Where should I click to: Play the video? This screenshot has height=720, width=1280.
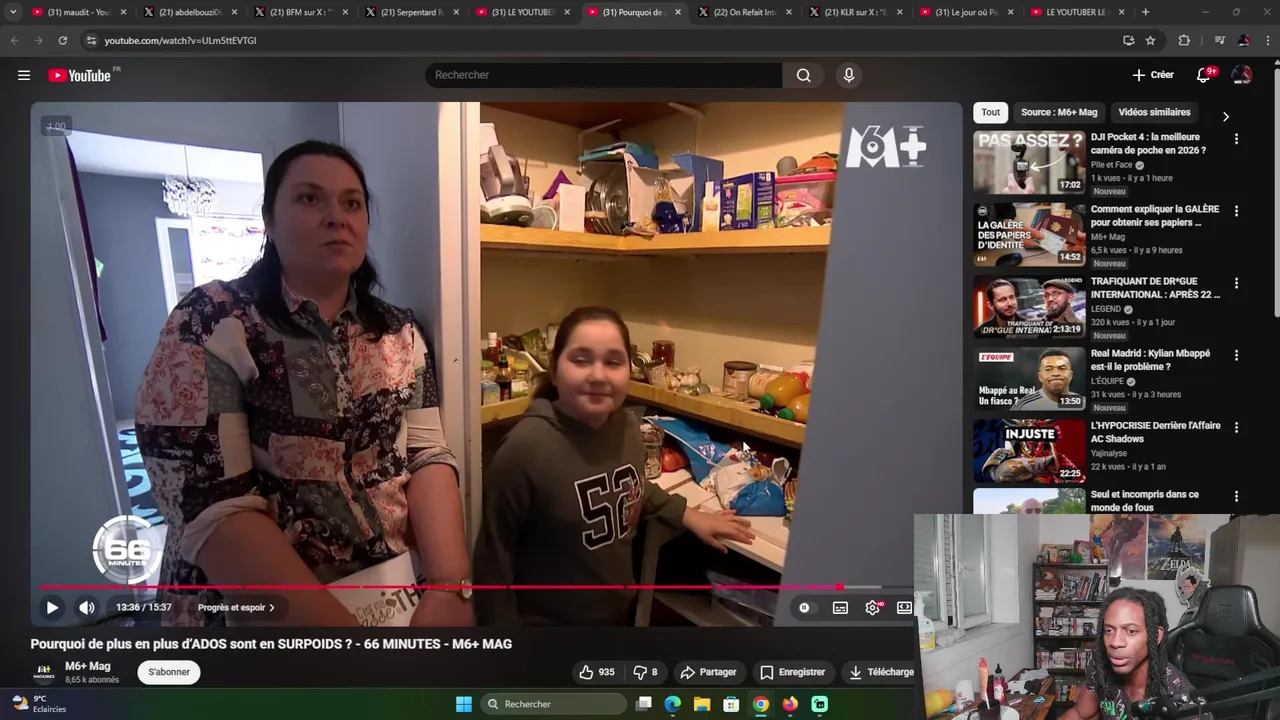pos(52,607)
